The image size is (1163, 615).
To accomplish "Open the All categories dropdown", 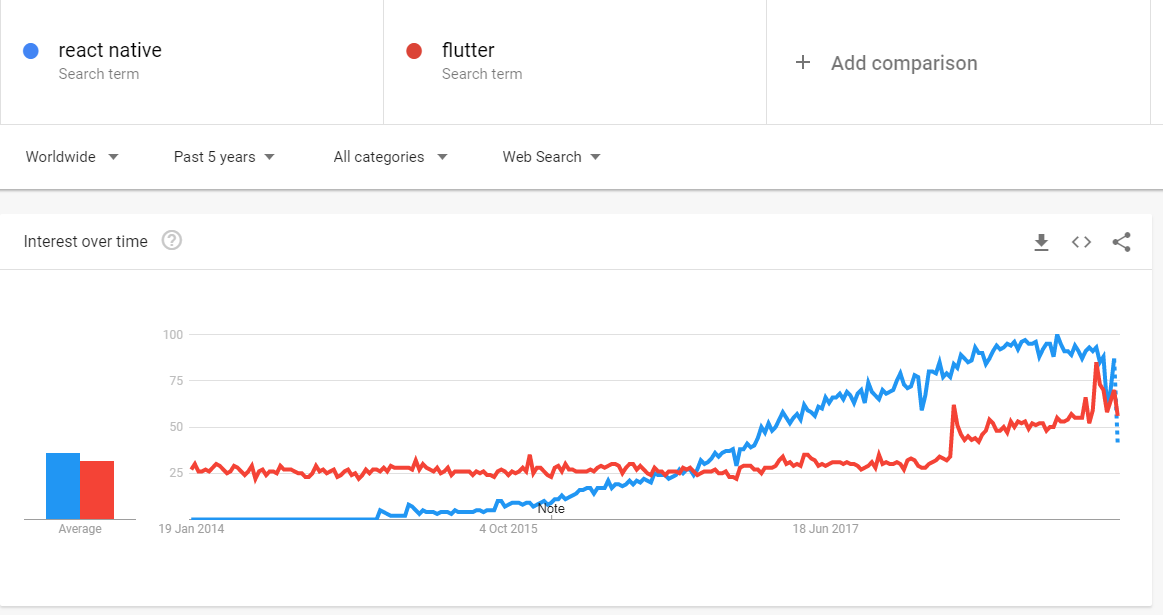I will pyautogui.click(x=390, y=157).
